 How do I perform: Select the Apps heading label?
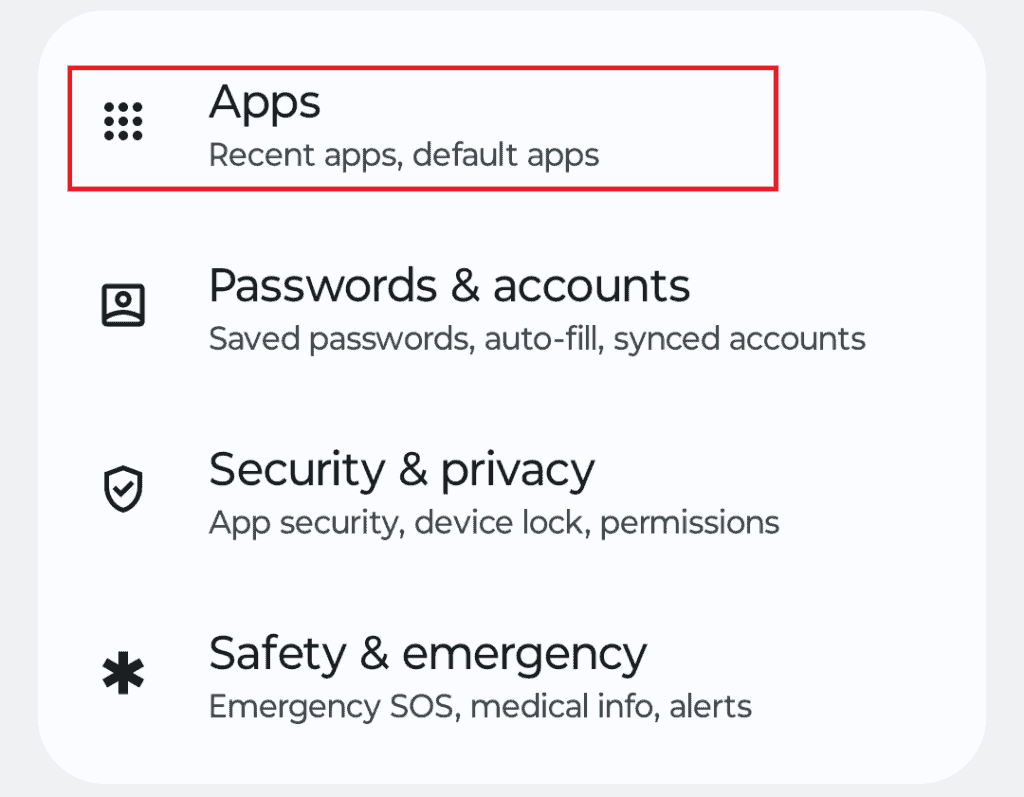pyautogui.click(x=264, y=101)
